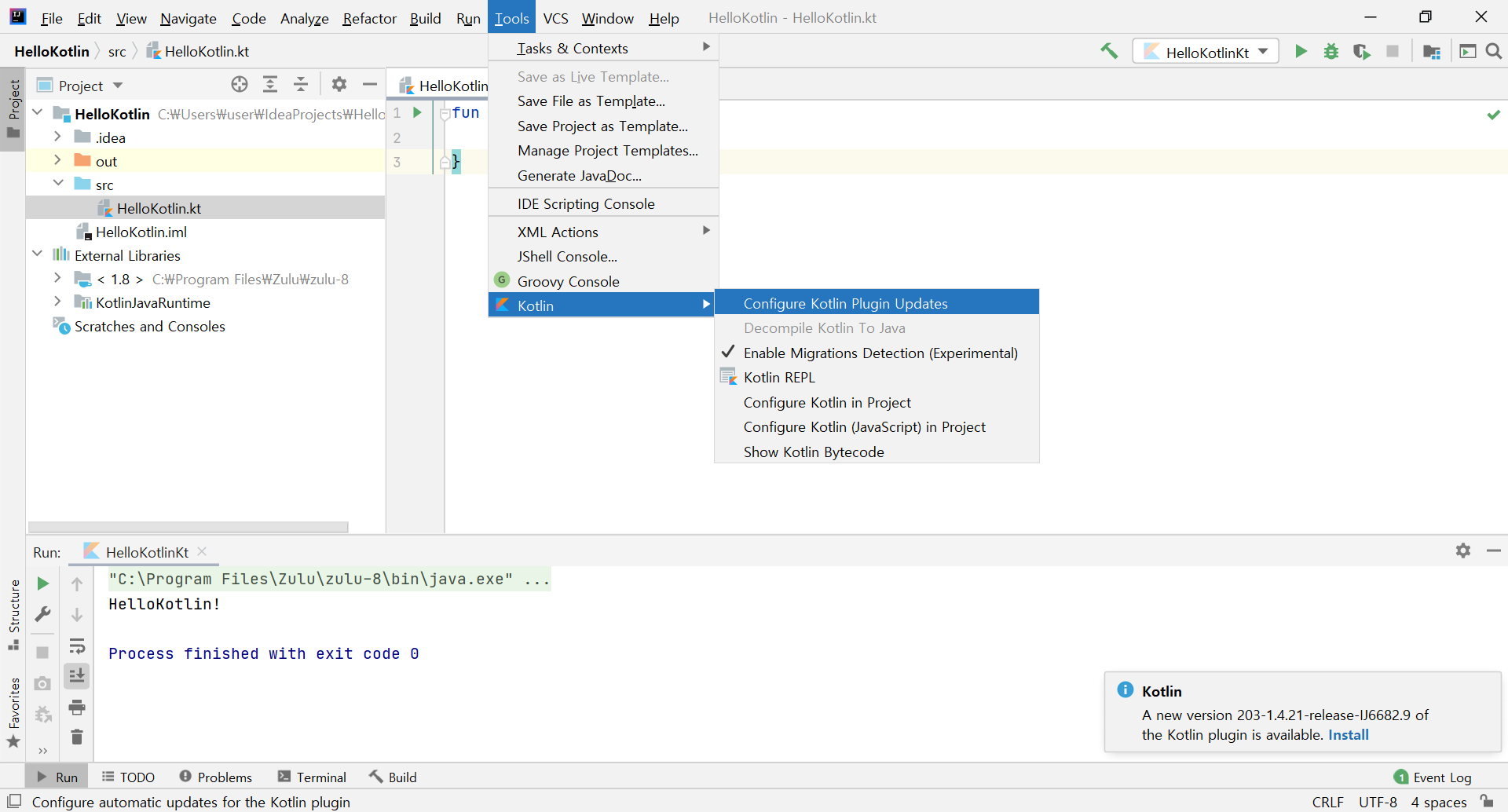Collapse all in Project panel
The image size is (1508, 812).
click(x=301, y=84)
